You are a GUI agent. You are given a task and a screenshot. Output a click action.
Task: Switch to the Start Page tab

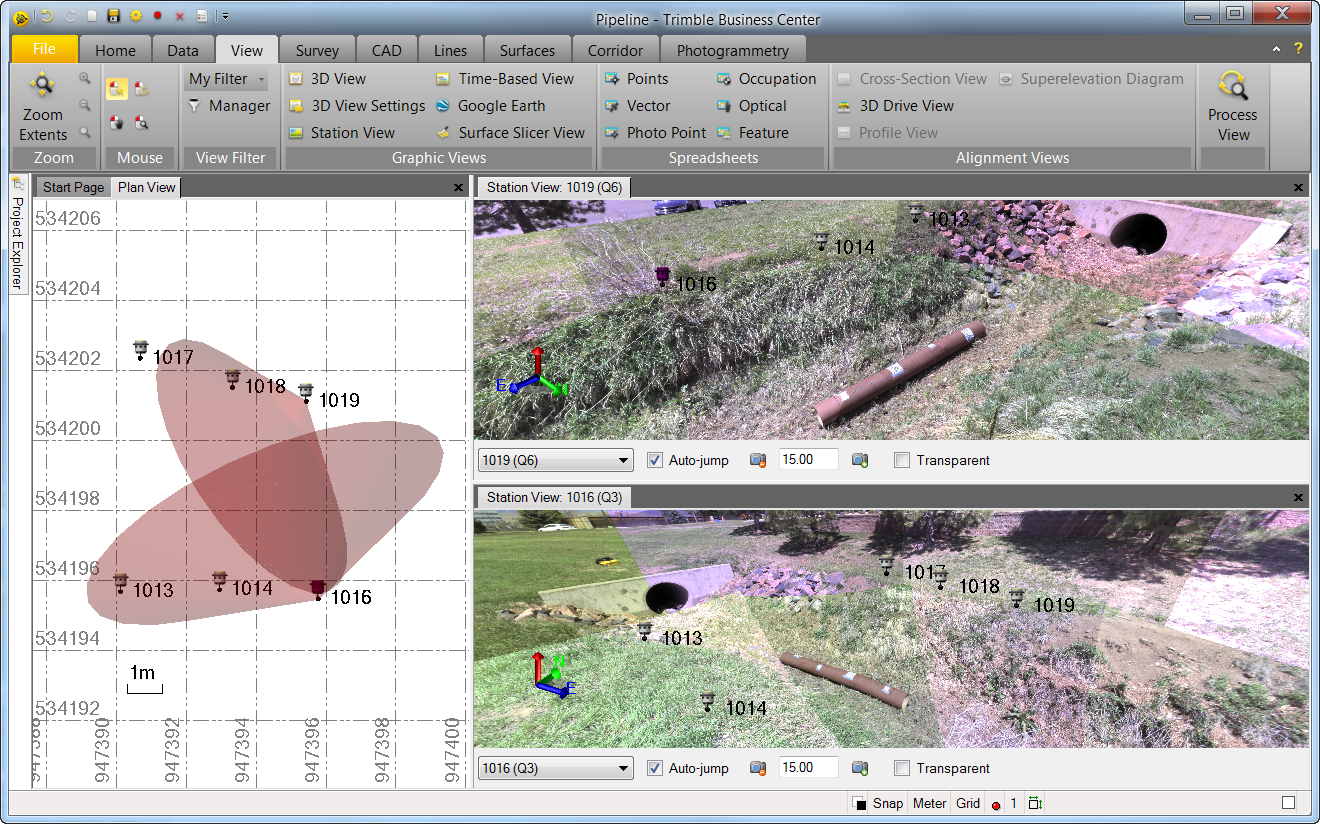coord(73,187)
